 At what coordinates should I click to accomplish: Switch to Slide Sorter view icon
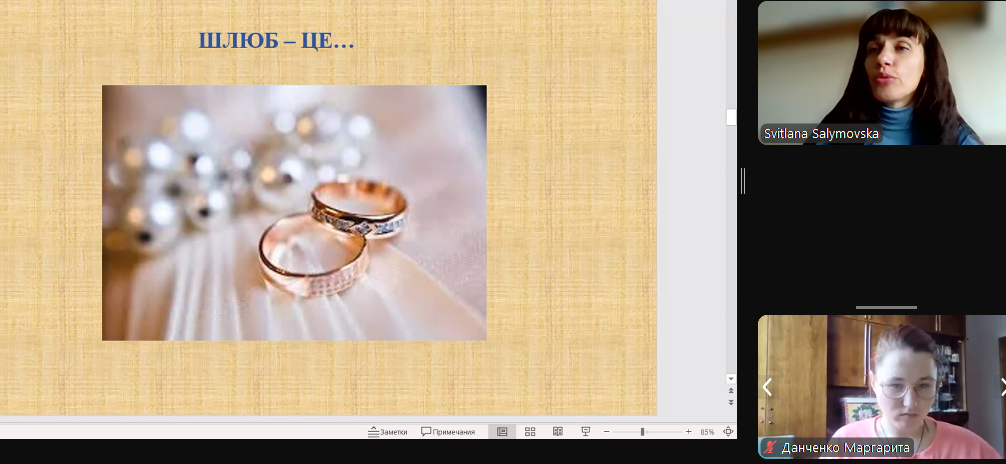(530, 432)
